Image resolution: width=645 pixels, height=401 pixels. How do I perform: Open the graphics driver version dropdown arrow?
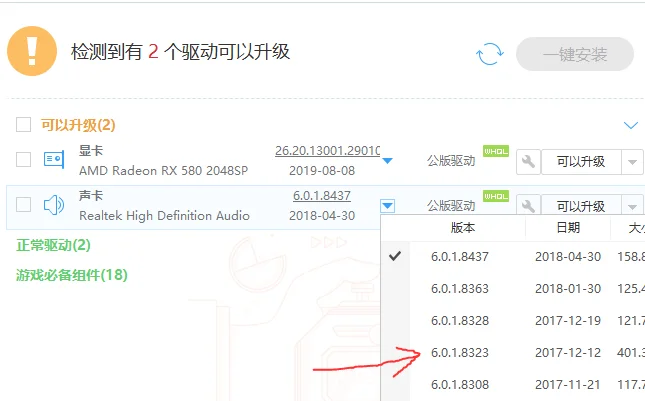pos(387,160)
